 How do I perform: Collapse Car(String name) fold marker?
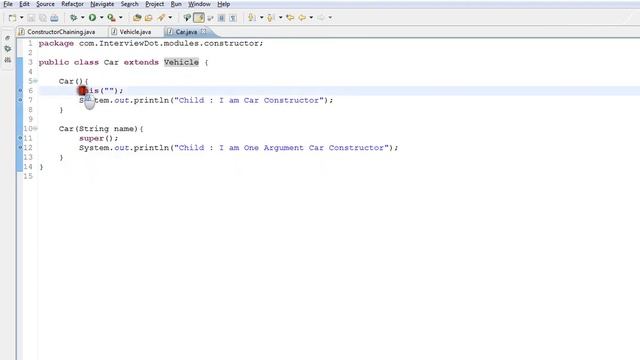pos(35,129)
